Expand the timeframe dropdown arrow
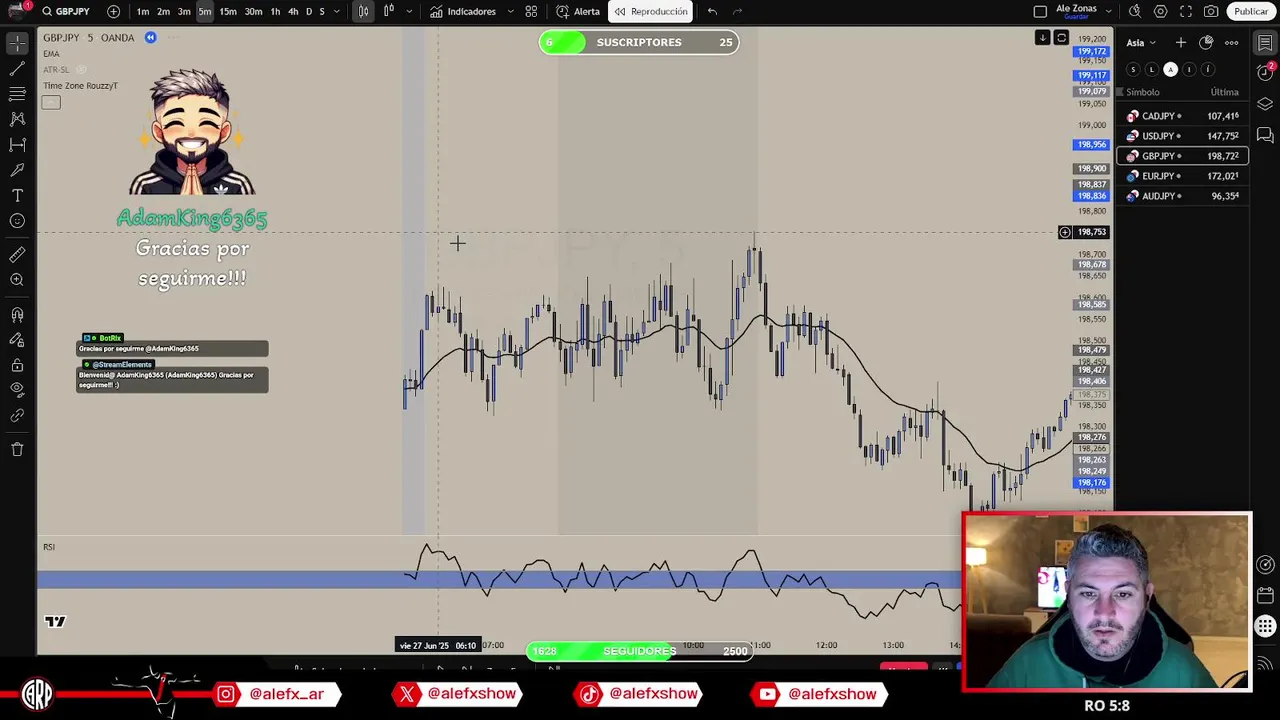The image size is (1280, 720). pyautogui.click(x=336, y=12)
